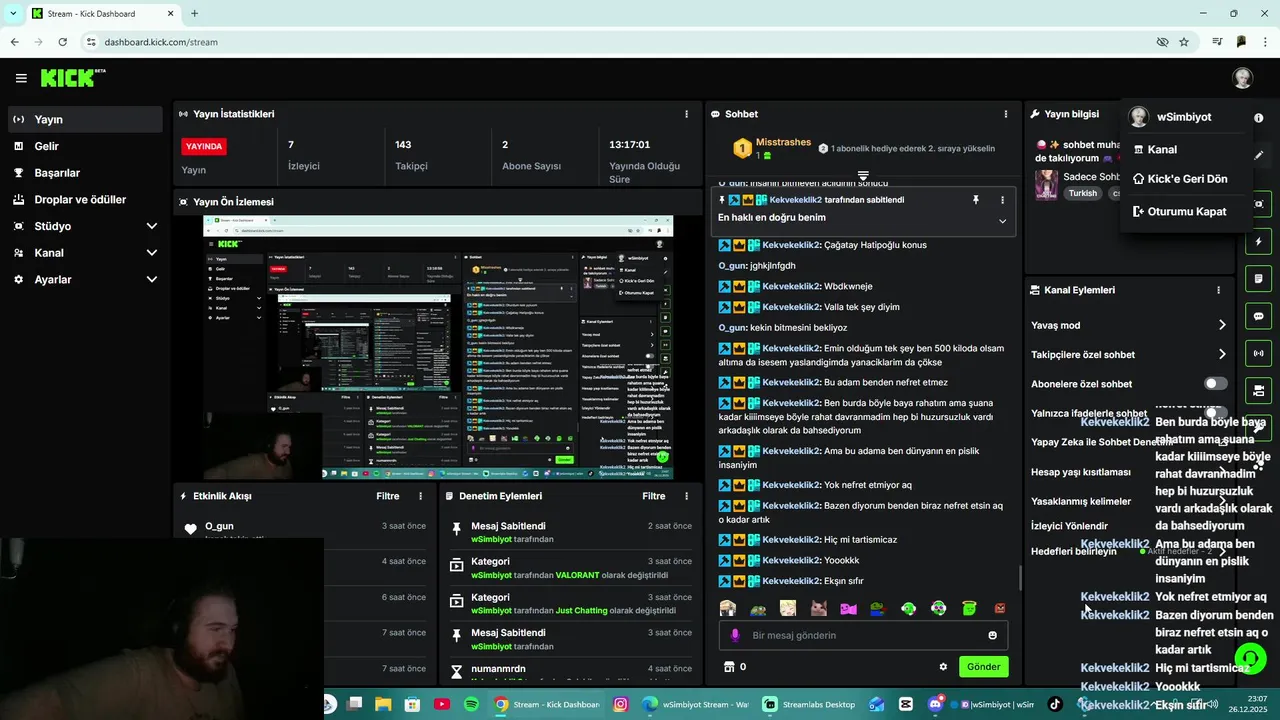Click the note page quick action icon
Screen dimensions: 1280x720
pyautogui.click(x=1259, y=279)
